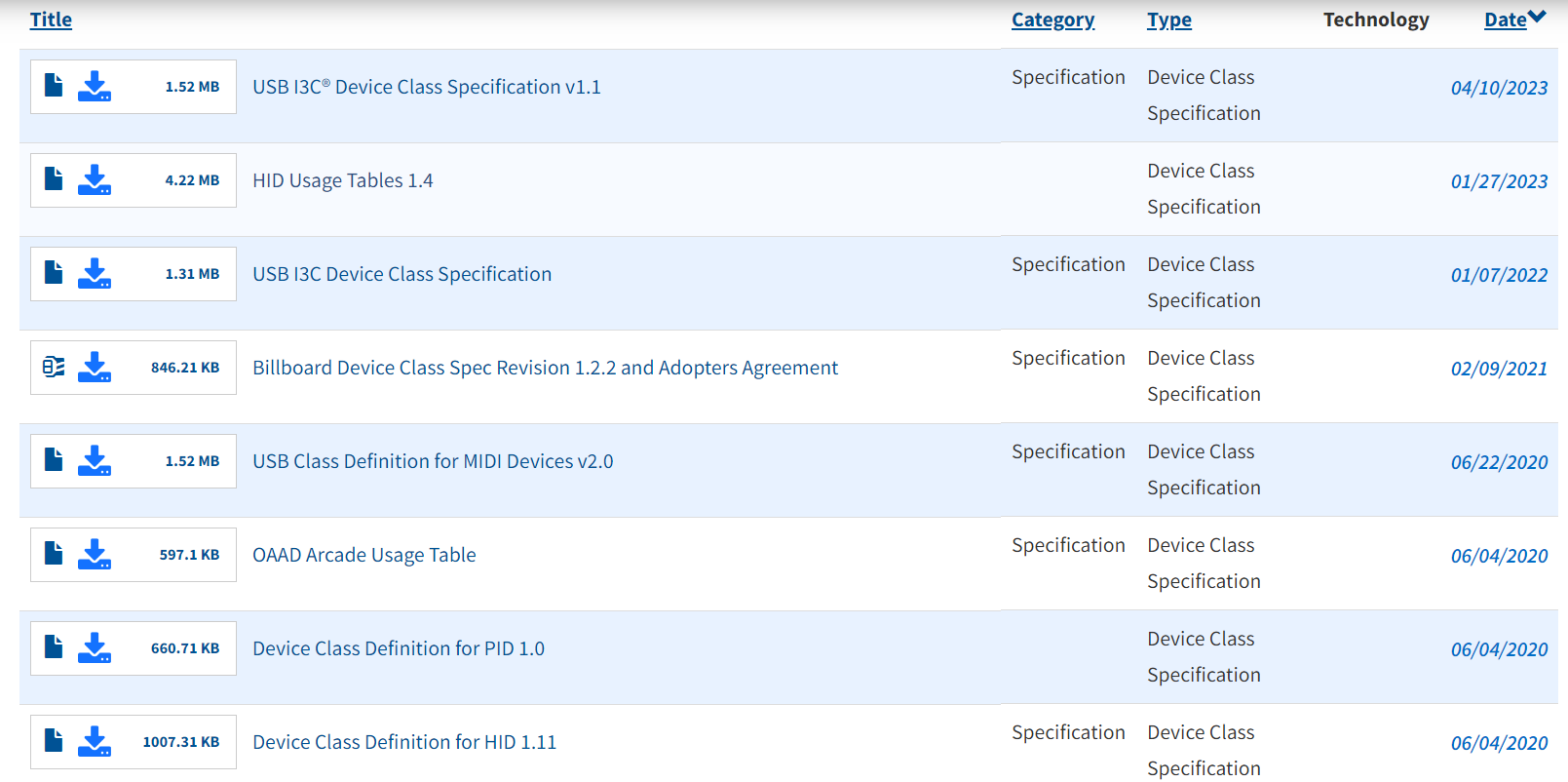Click the document icon beside HID Usage Tables

[x=54, y=180]
